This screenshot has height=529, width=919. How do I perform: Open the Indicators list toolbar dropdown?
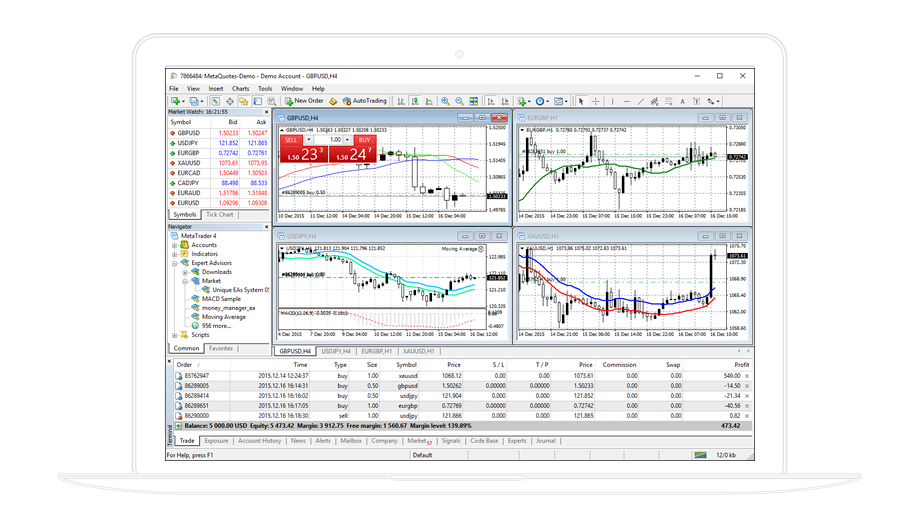tap(524, 101)
